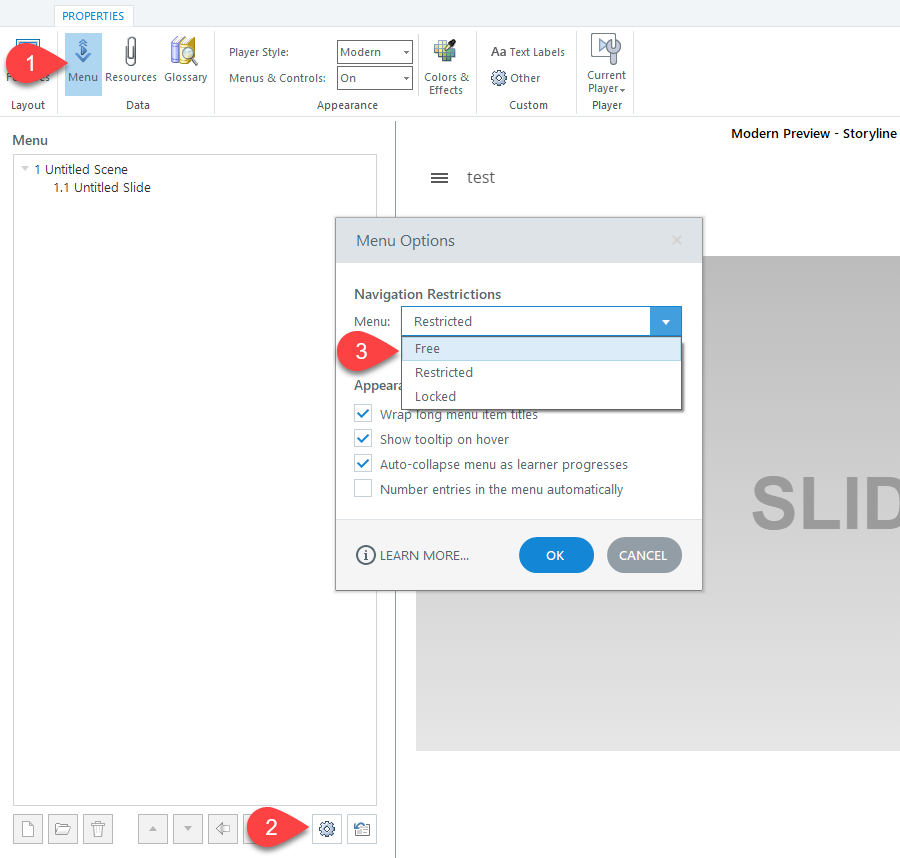Click the insert from project folder icon
The image size is (900, 858).
63,829
